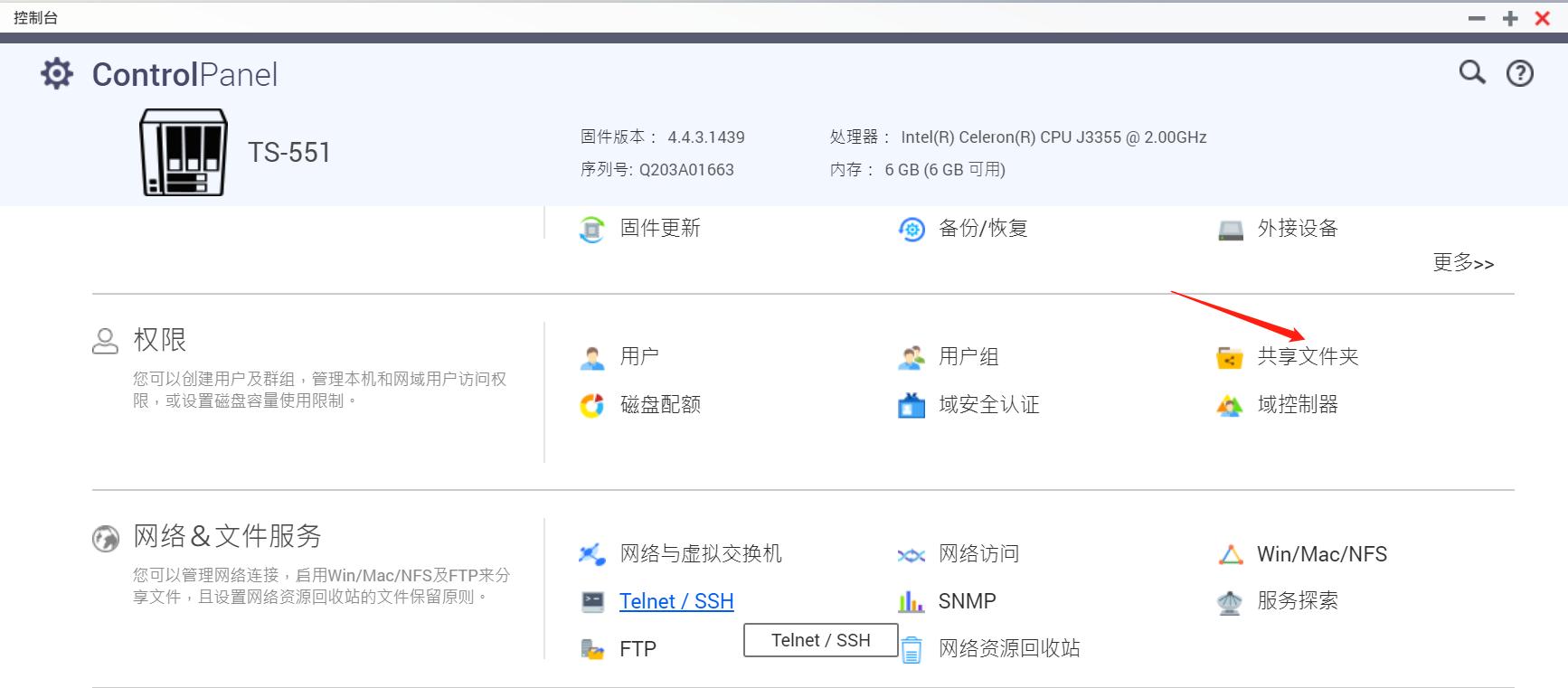Click the Disk Quota (磁盘配额) icon

click(592, 406)
